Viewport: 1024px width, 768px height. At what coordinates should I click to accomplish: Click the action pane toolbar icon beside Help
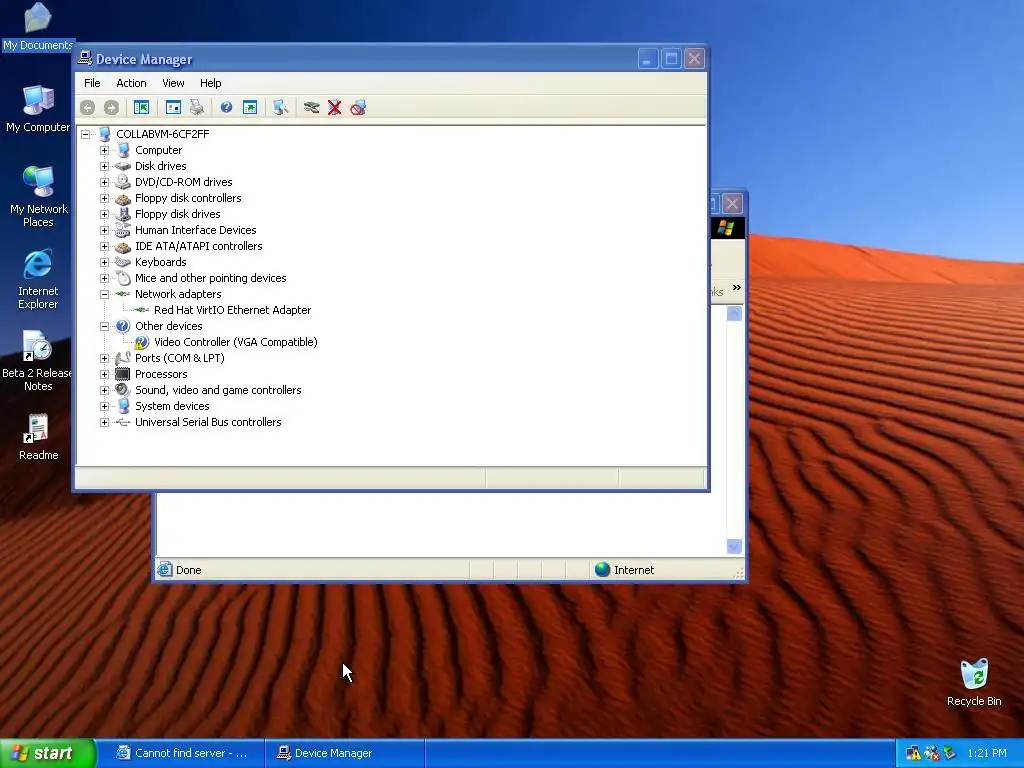point(250,107)
